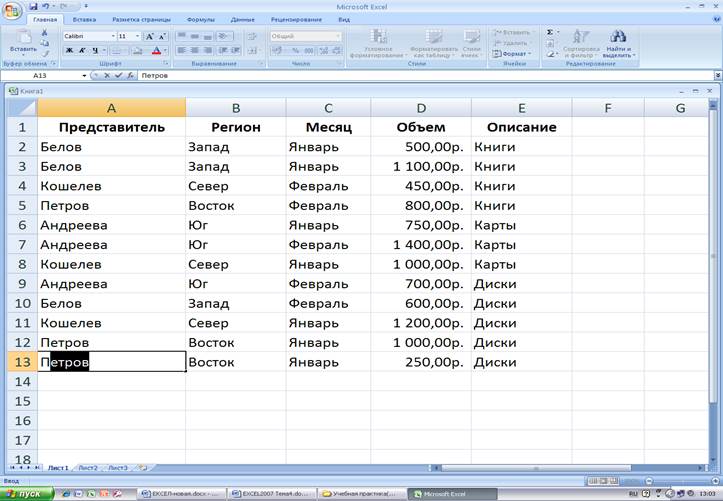Confirm the cell entry with the checkmark
The height and width of the screenshot is (501, 723).
click(x=116, y=75)
